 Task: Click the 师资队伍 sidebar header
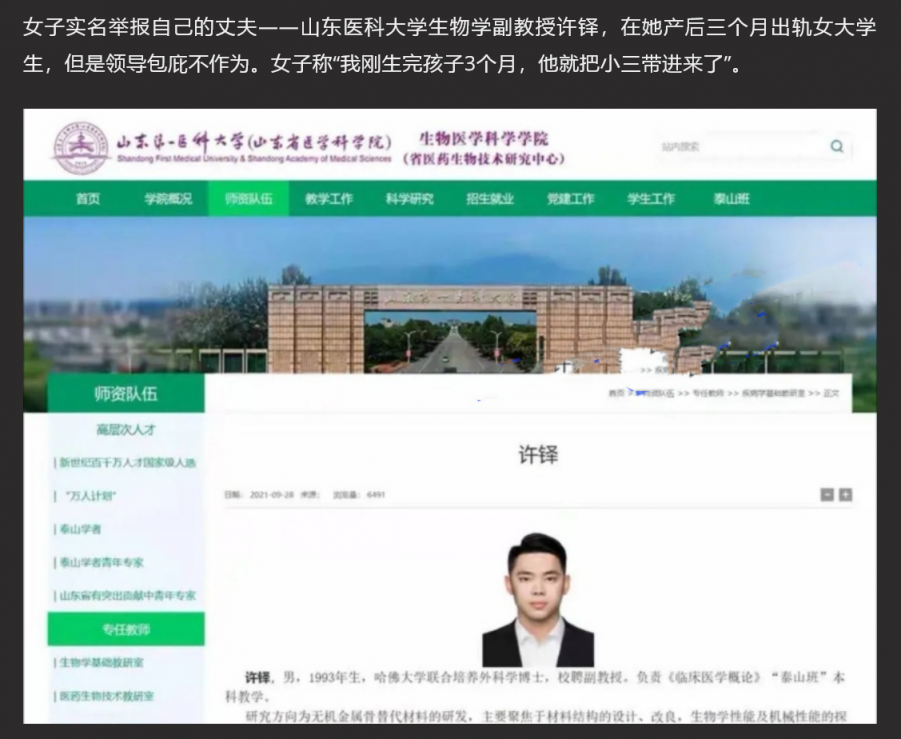(x=126, y=393)
